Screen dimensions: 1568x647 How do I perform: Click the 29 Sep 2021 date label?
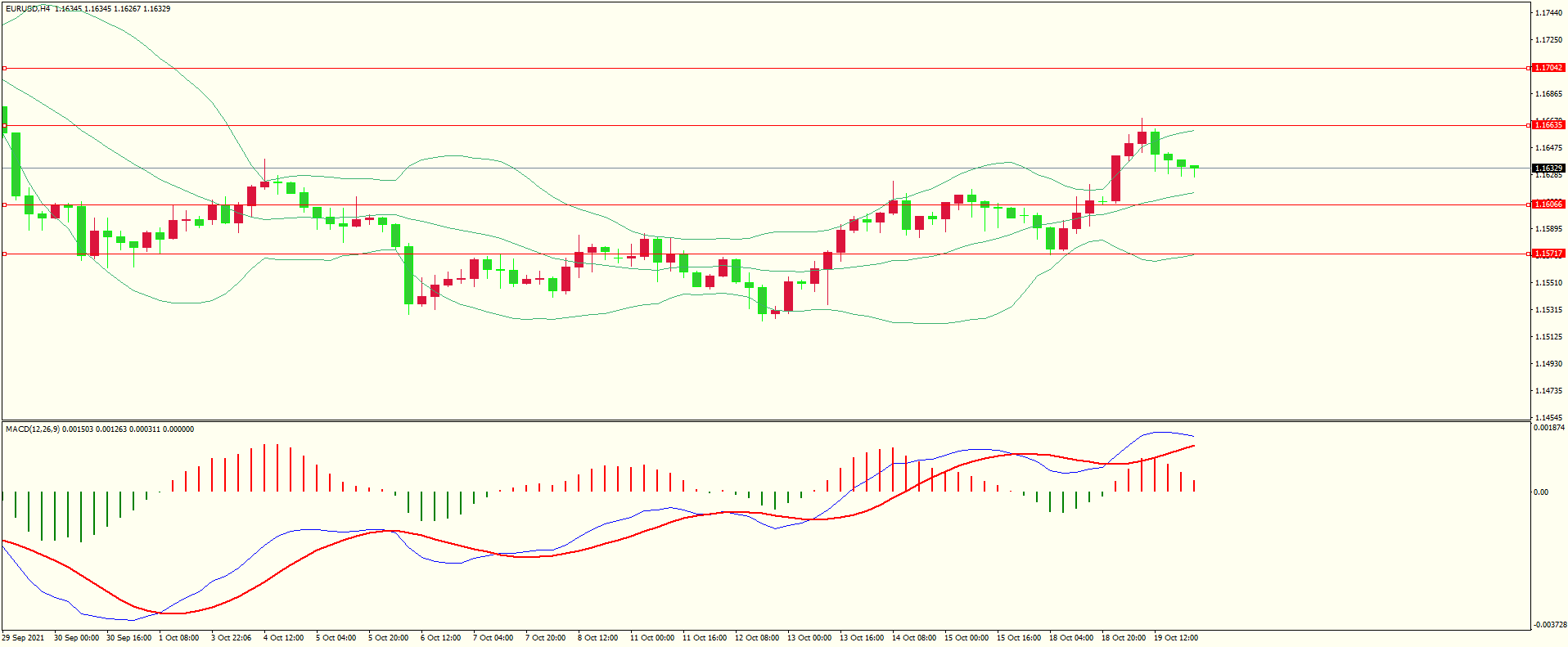pyautogui.click(x=23, y=638)
